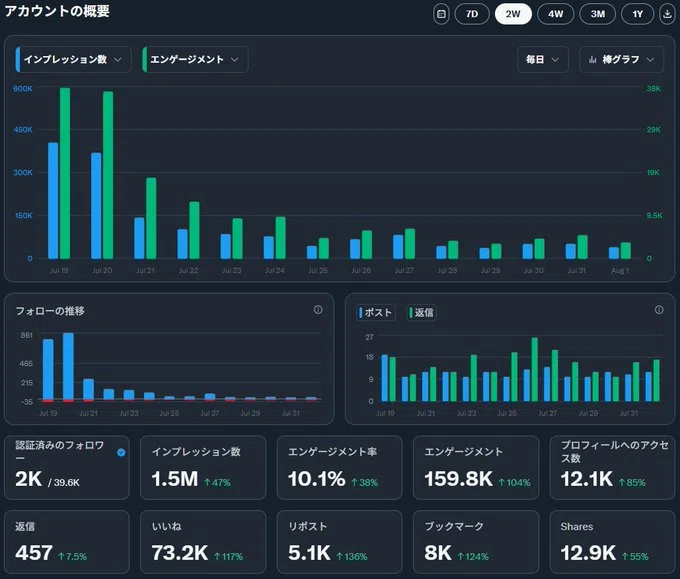Click the green Jul 20 engagement bar
This screenshot has height=579, width=680.
point(108,175)
